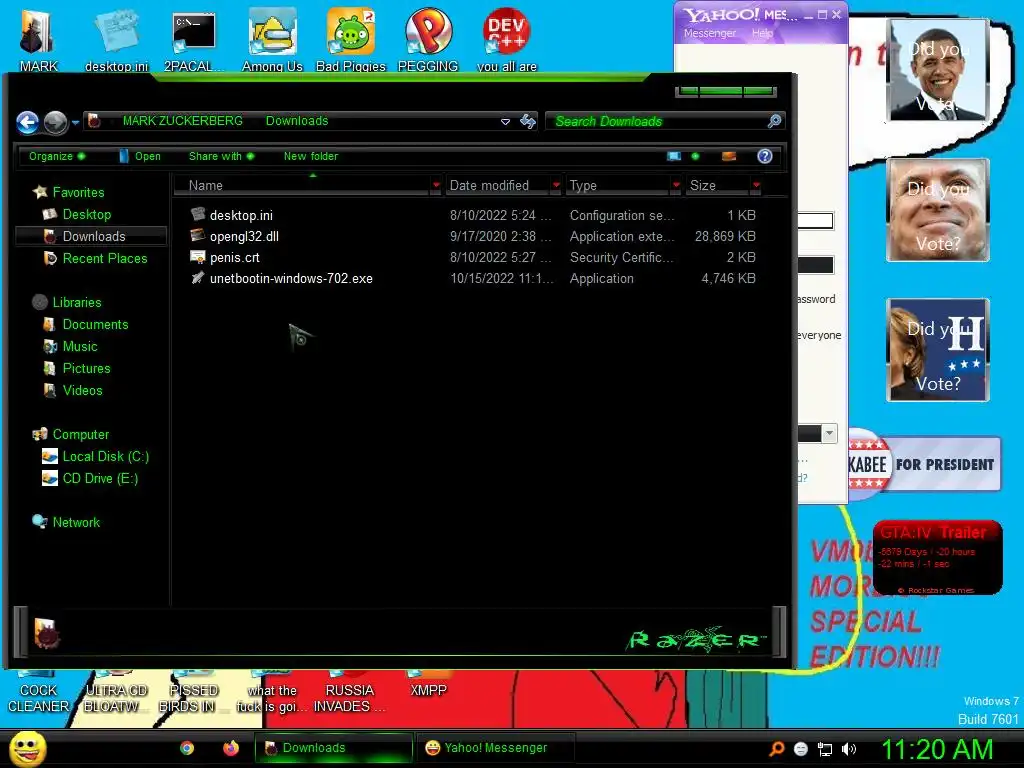Open the 2PACAL command prompt shortcut
Screen dimensions: 1024x768
click(x=194, y=39)
